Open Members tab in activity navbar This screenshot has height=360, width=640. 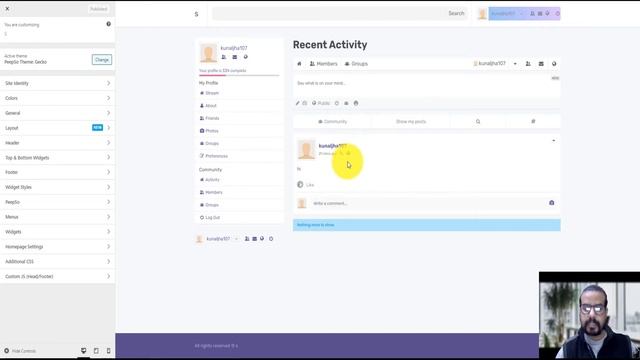(x=324, y=64)
